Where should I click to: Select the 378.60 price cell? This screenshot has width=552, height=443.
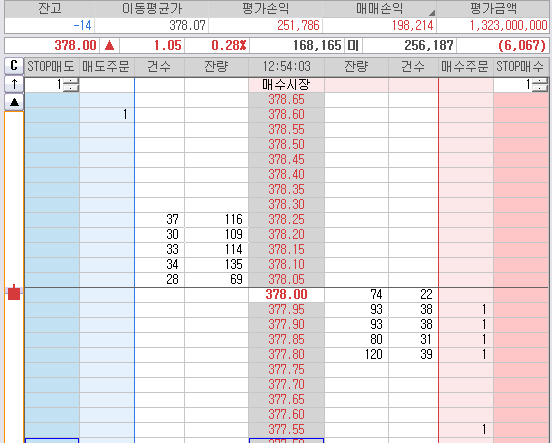click(286, 115)
